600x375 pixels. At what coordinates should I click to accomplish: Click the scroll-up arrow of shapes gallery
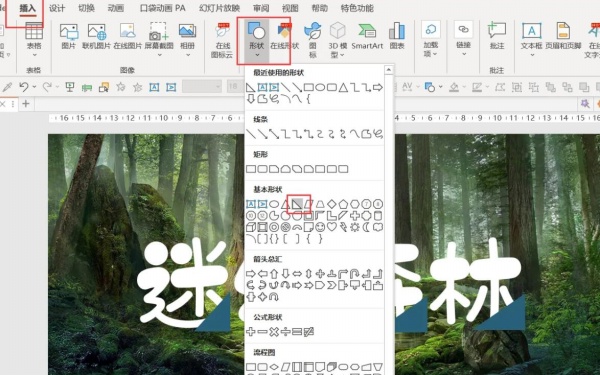coord(389,70)
